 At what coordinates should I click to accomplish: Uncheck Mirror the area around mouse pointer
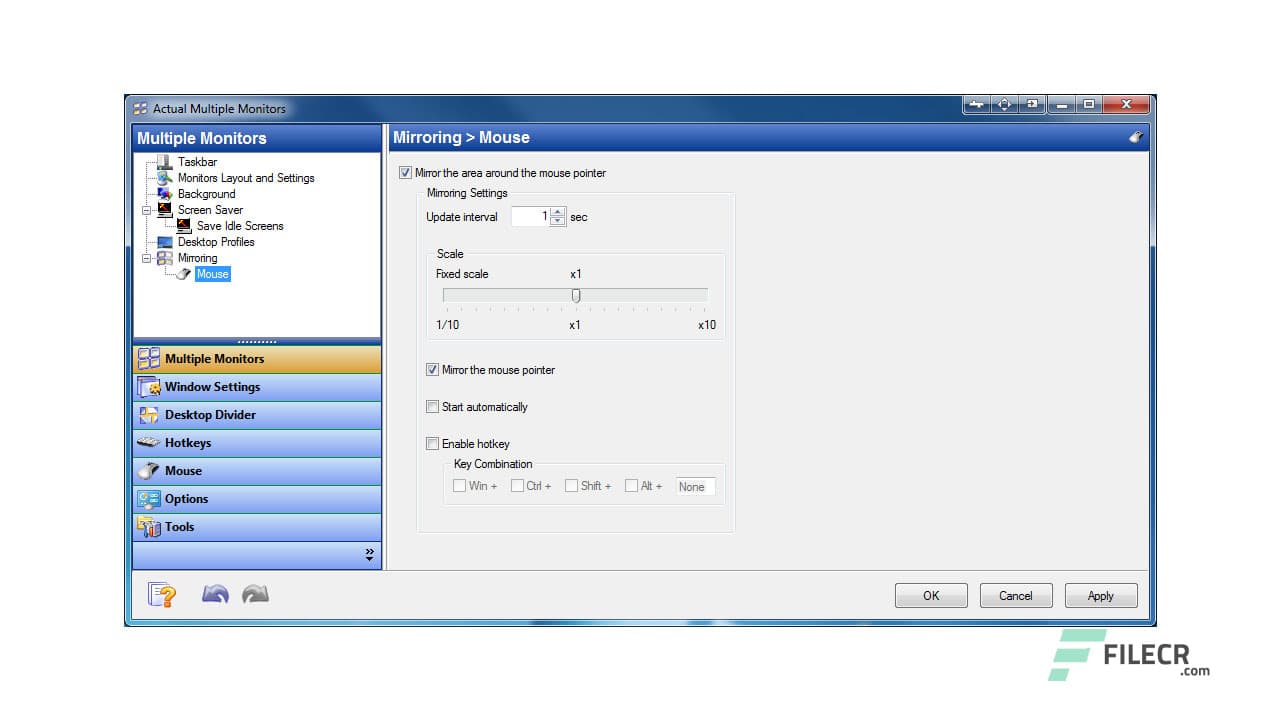click(405, 173)
